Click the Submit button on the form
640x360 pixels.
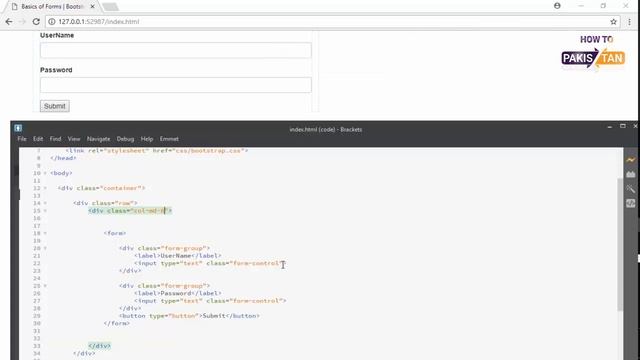click(x=55, y=106)
